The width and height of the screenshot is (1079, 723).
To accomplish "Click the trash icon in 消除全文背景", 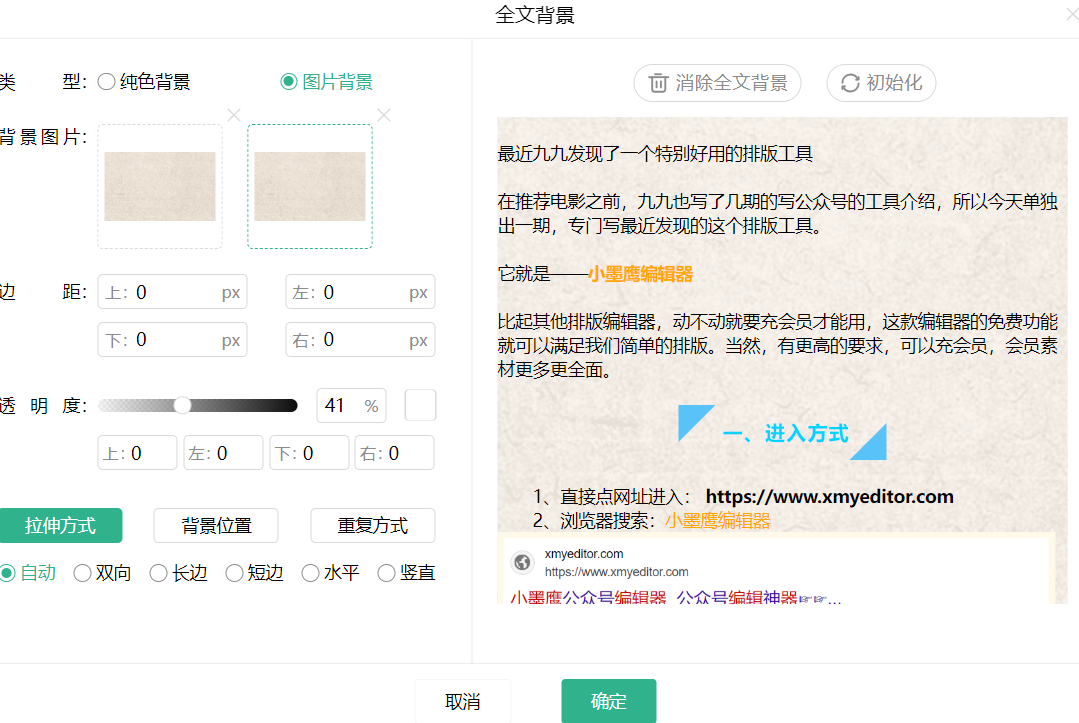I will point(658,83).
